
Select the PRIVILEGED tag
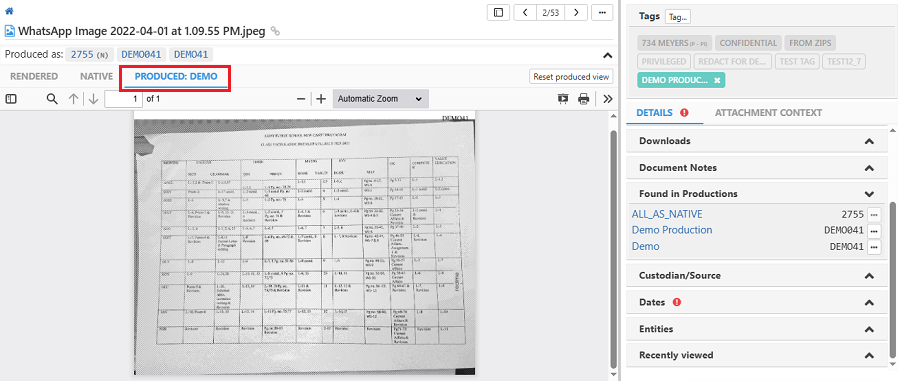[664, 61]
